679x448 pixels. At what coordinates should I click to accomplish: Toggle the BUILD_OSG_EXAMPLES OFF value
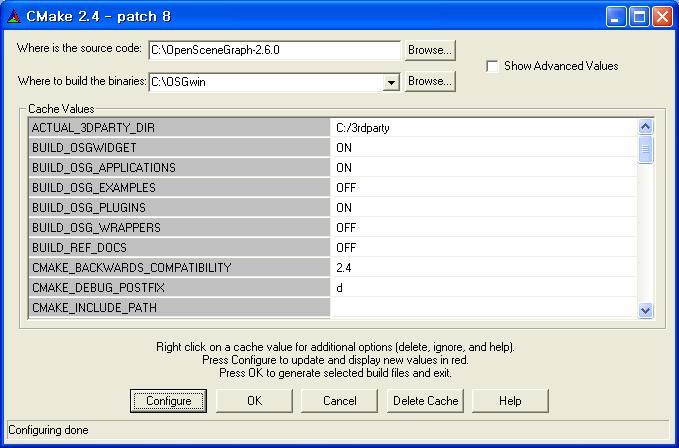484,187
